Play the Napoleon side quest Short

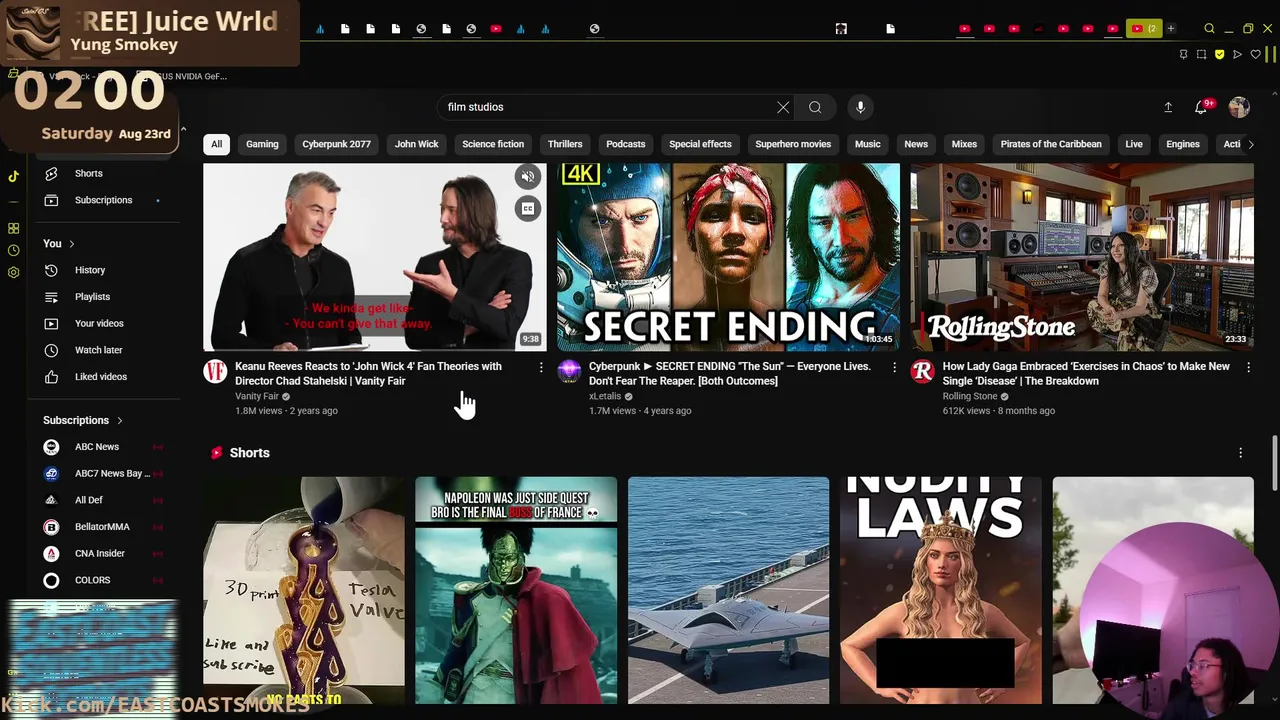516,590
